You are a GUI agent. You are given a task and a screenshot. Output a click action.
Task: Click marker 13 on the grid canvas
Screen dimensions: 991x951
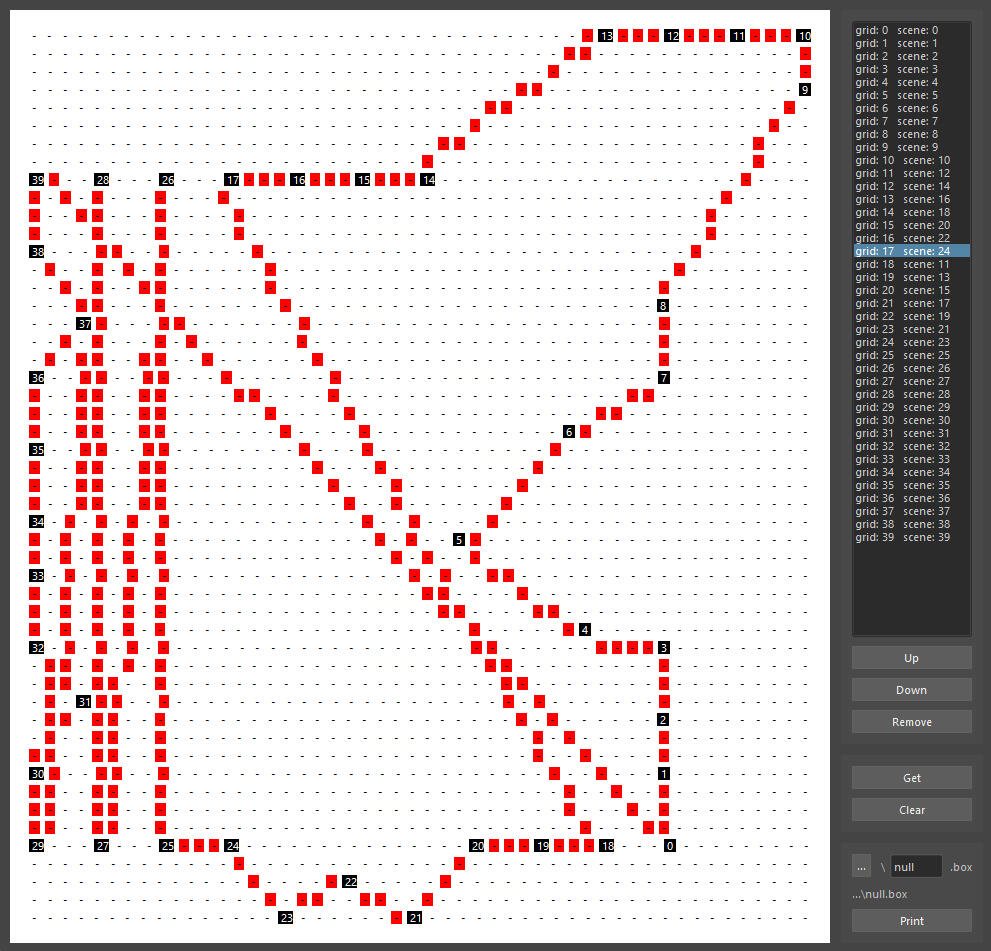tap(606, 36)
